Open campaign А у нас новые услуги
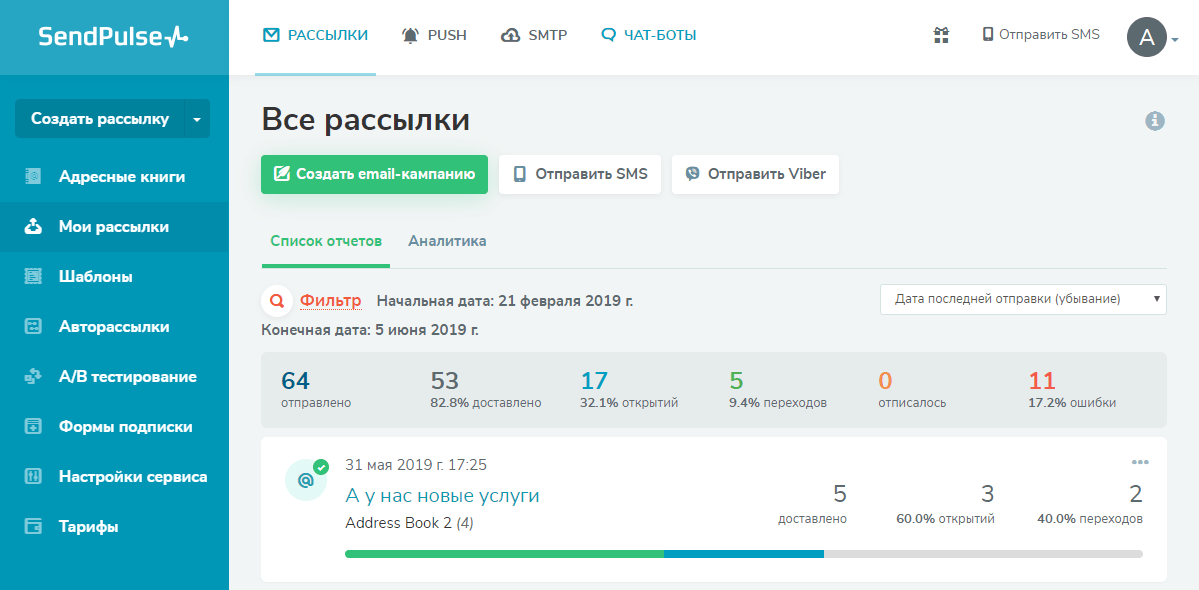This screenshot has height=590, width=1199. click(x=443, y=496)
